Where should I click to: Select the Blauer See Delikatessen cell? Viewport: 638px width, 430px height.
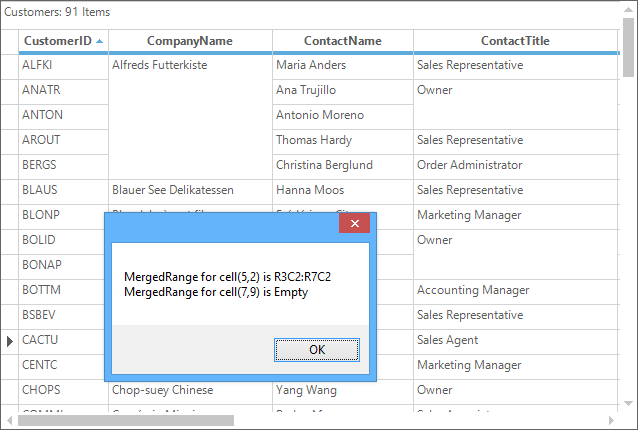[x=190, y=190]
